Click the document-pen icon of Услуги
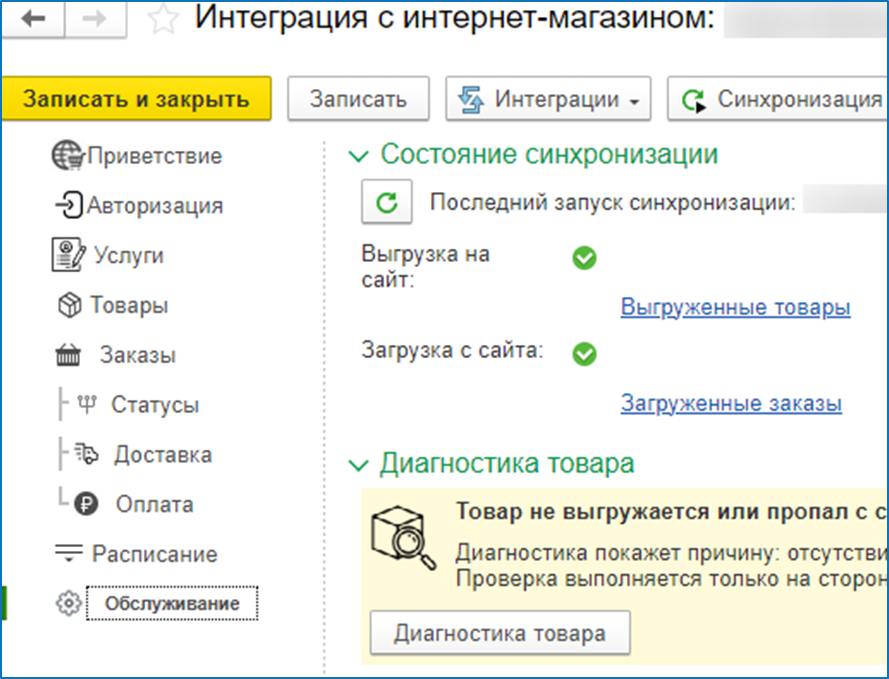889x679 pixels. click(69, 254)
